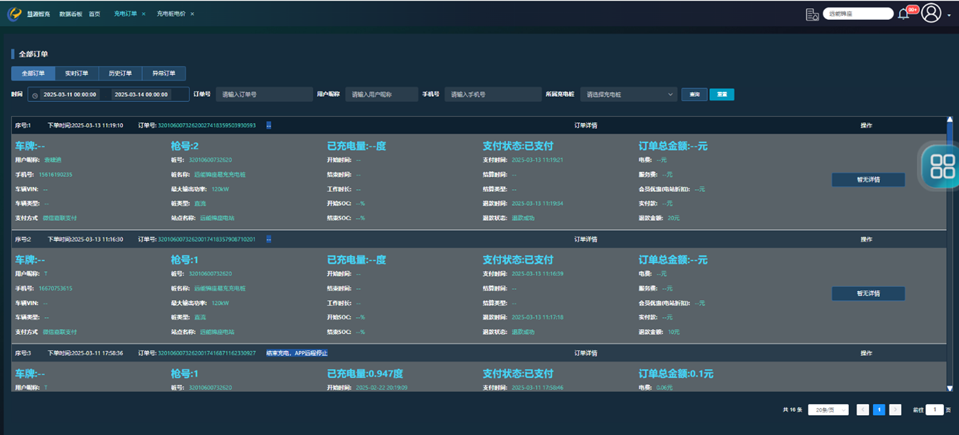Click the scrollbar down arrow of the order list
Viewport: 959px width, 435px height.
pyautogui.click(x=951, y=387)
